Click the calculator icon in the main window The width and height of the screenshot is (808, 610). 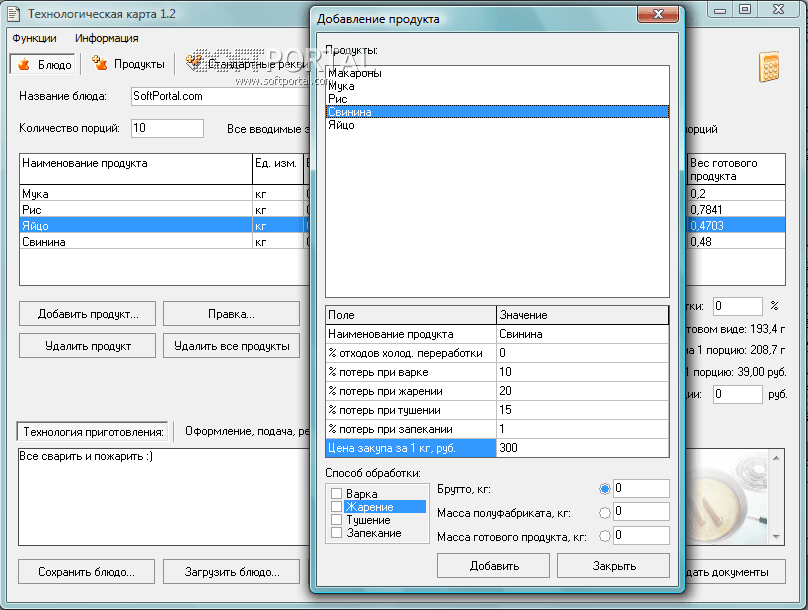click(x=769, y=67)
